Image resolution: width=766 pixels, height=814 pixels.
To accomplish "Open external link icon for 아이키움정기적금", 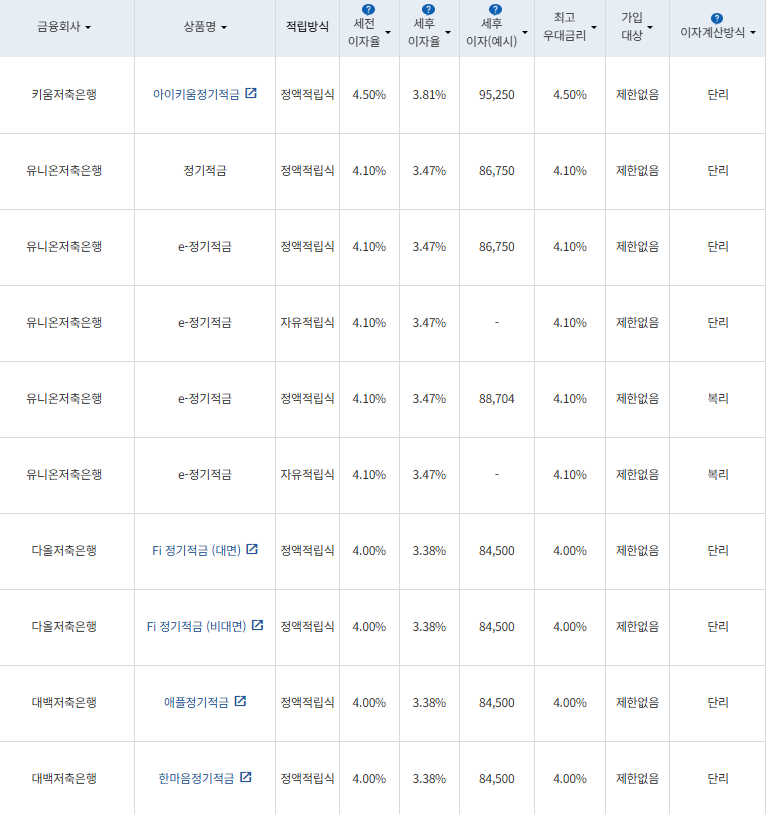I will (x=251, y=93).
